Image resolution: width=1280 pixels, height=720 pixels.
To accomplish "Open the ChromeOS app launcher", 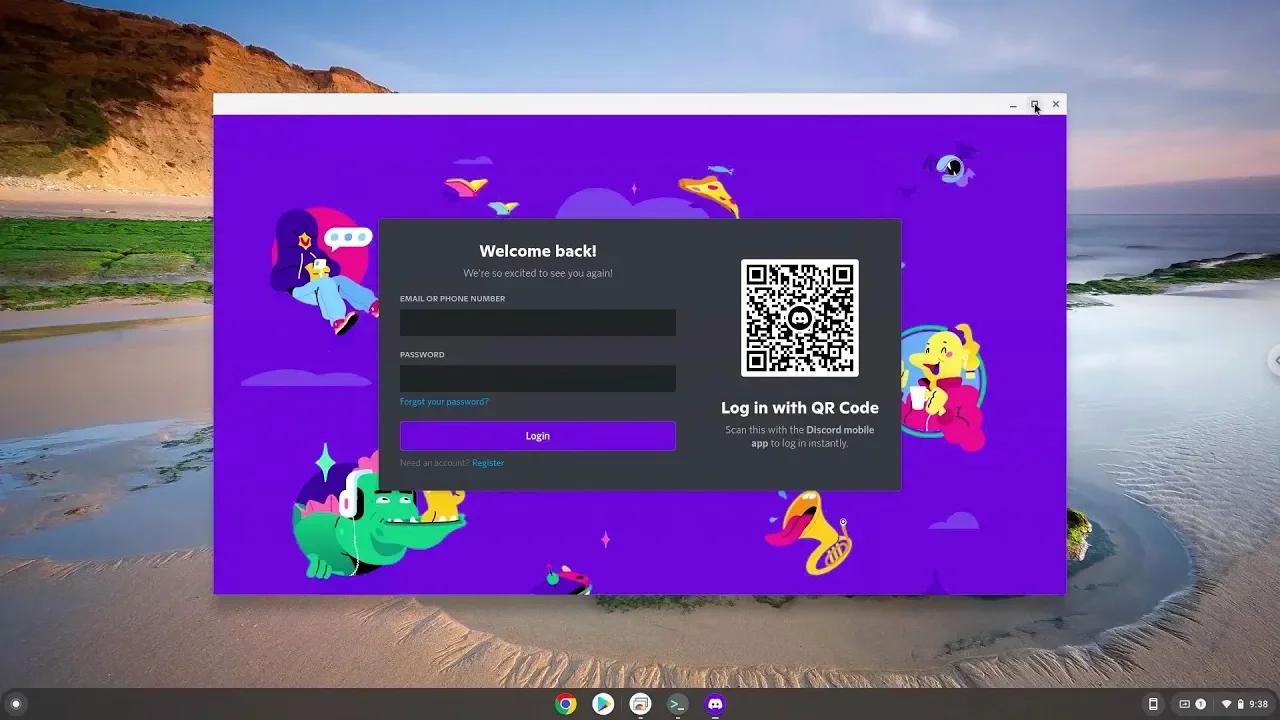I will (x=18, y=703).
